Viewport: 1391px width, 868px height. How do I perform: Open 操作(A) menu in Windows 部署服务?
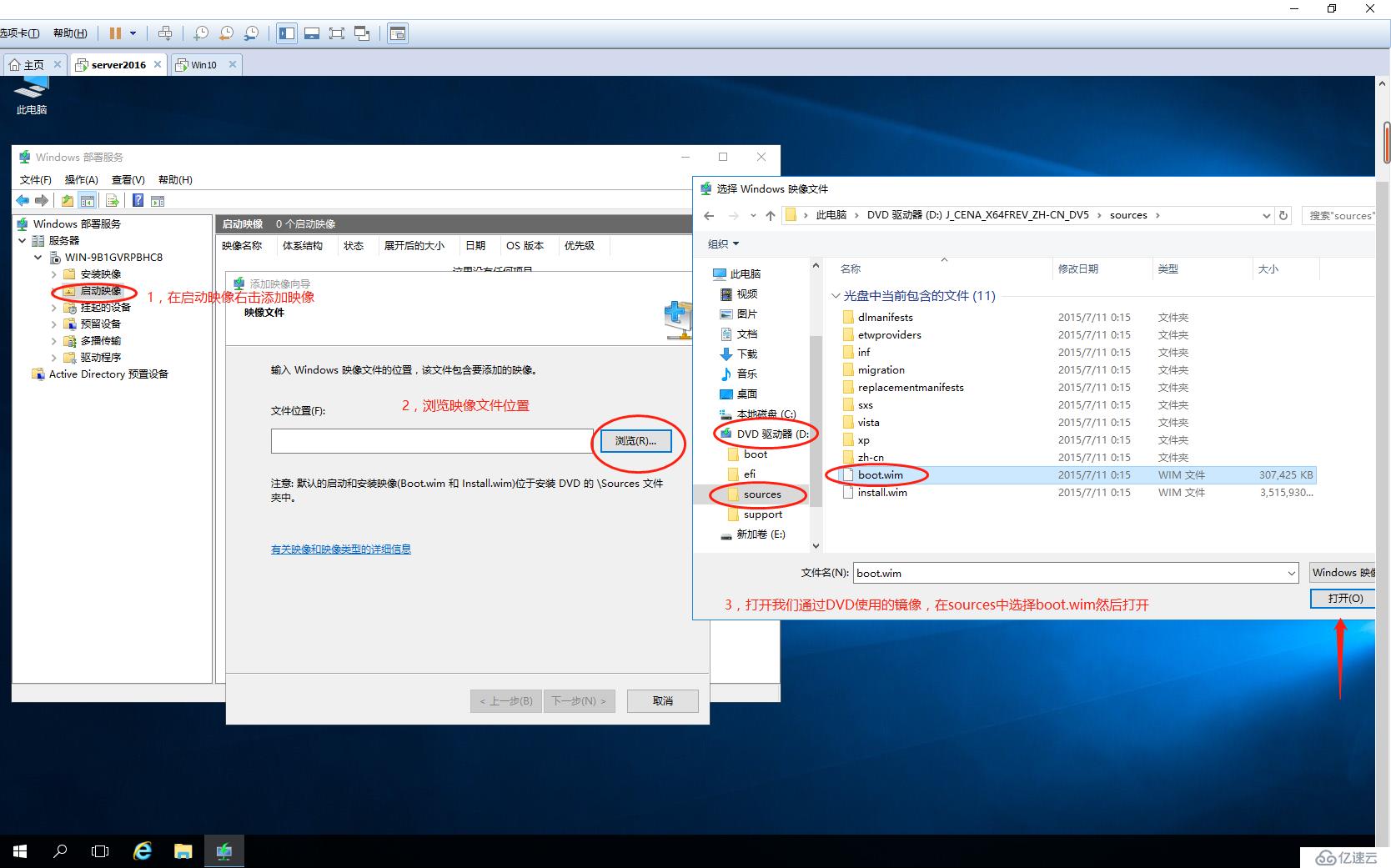click(x=82, y=179)
